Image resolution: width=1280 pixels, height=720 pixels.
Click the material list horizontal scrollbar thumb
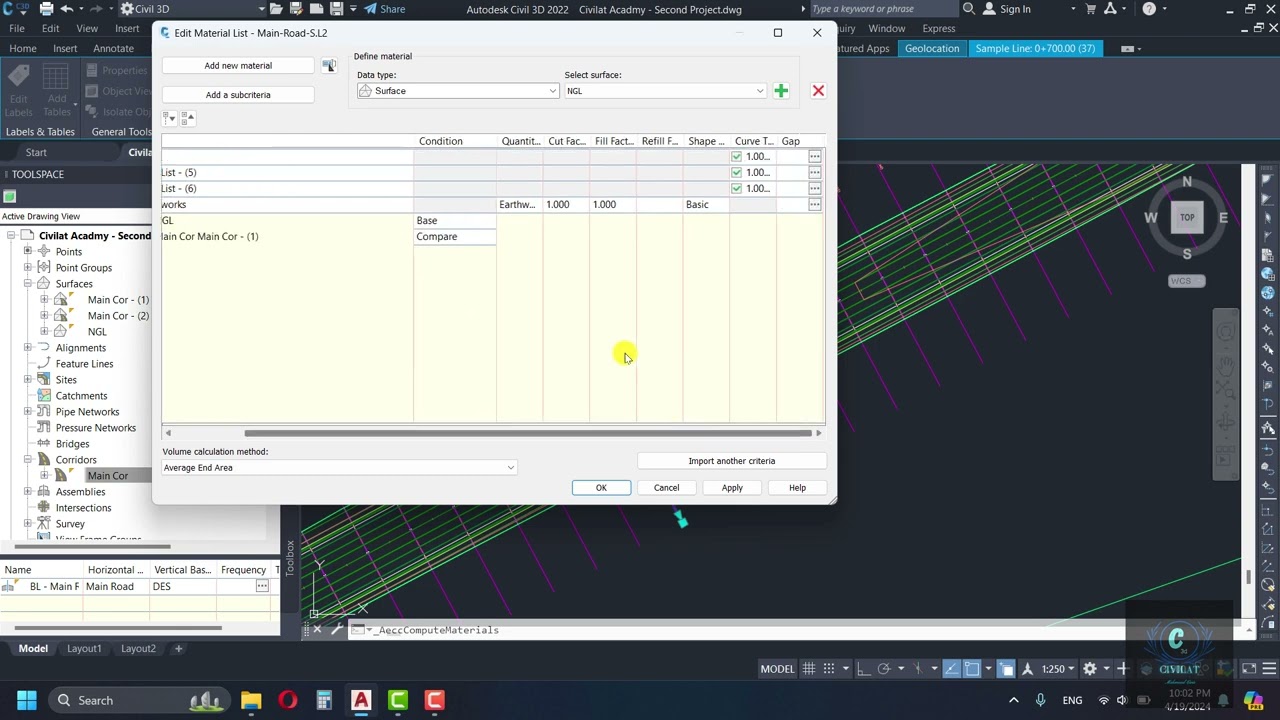pyautogui.click(x=528, y=433)
